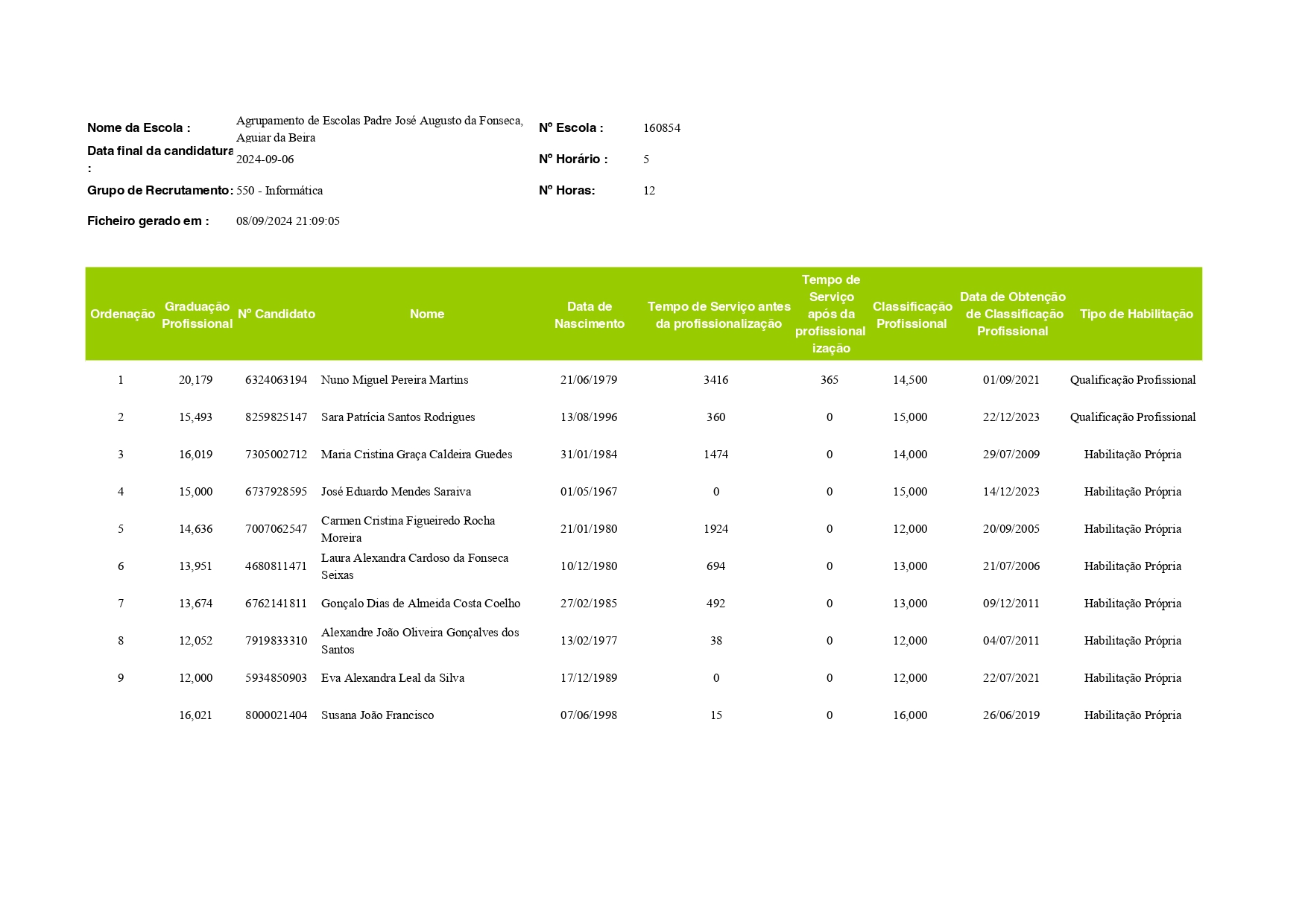Select date 29/07/2009

tap(1011, 455)
